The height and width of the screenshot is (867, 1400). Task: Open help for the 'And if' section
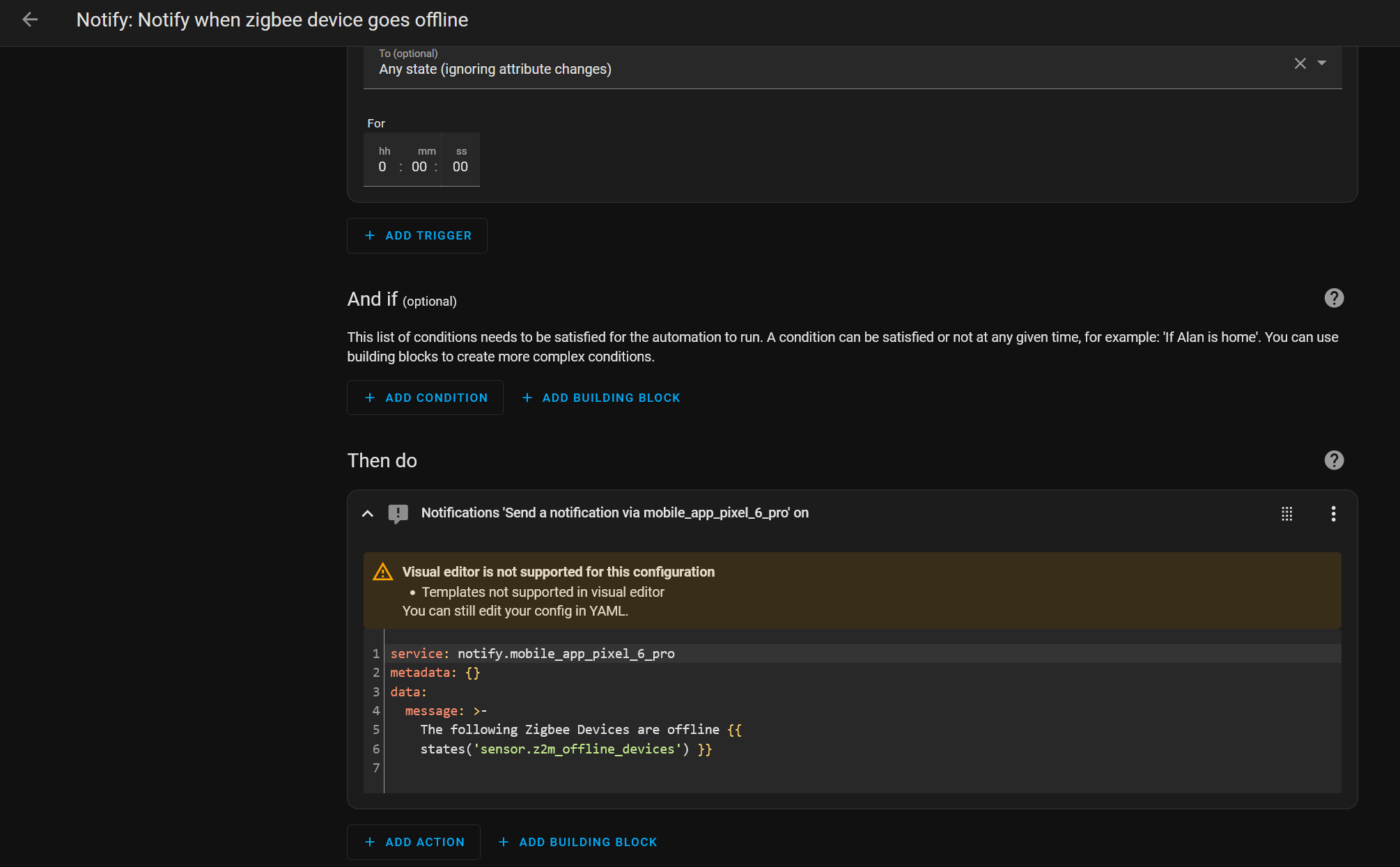[1333, 298]
